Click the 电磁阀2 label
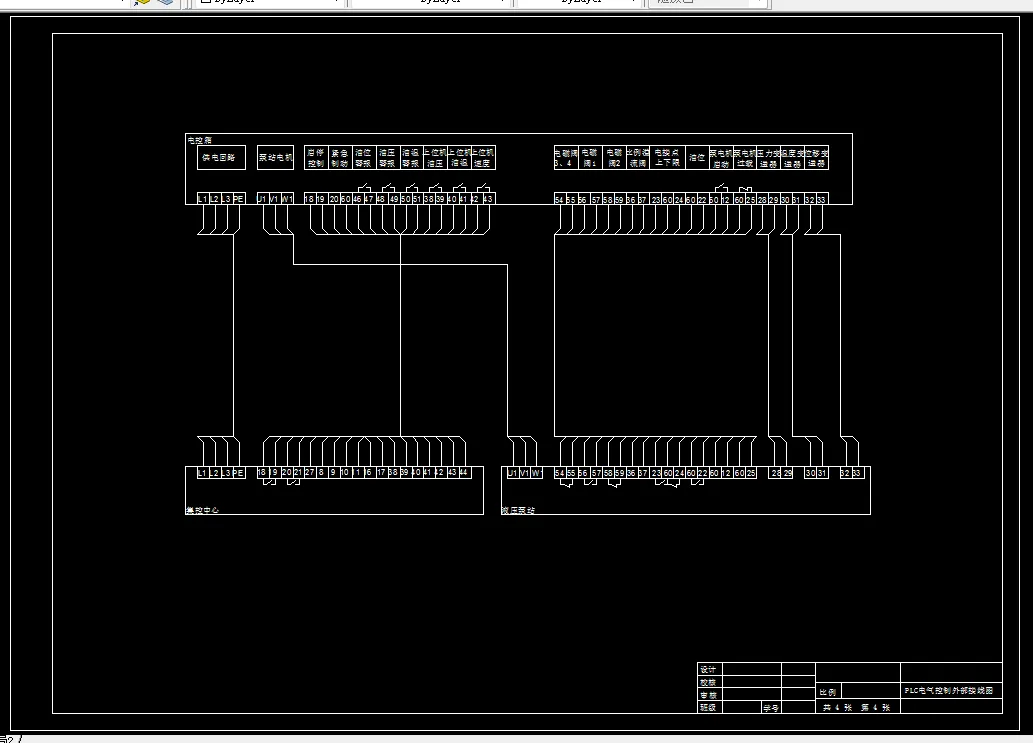The height and width of the screenshot is (743, 1033). [x=614, y=157]
